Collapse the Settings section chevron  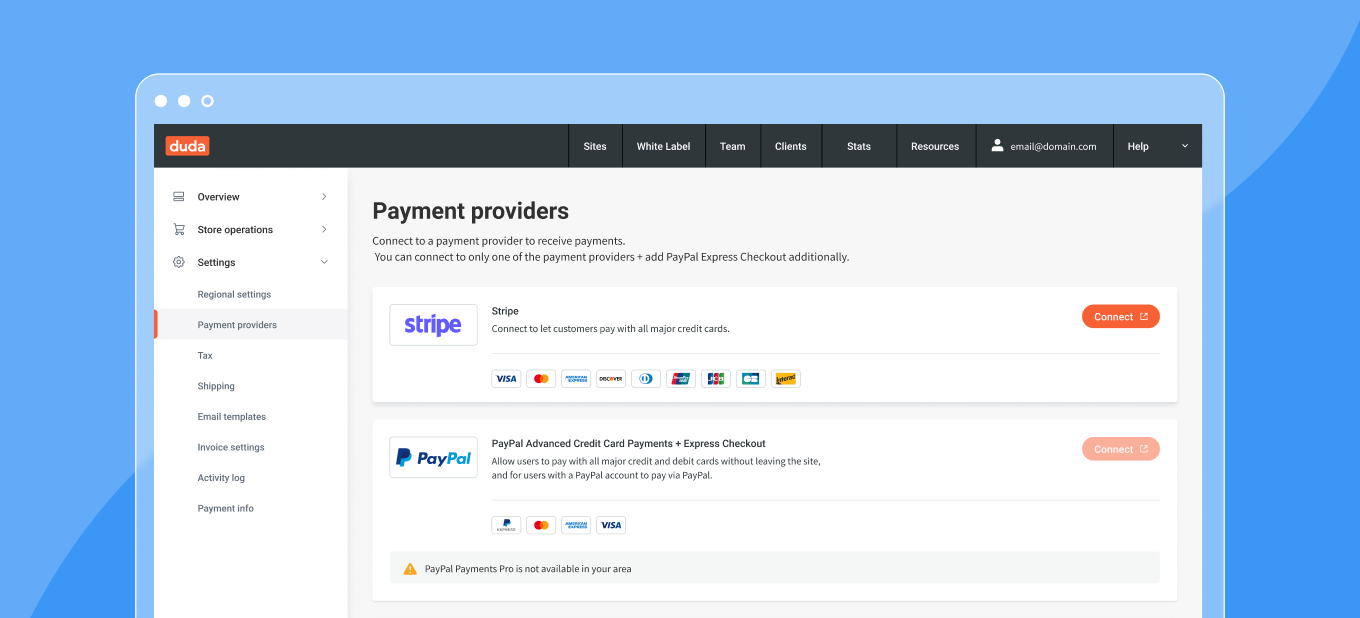324,262
